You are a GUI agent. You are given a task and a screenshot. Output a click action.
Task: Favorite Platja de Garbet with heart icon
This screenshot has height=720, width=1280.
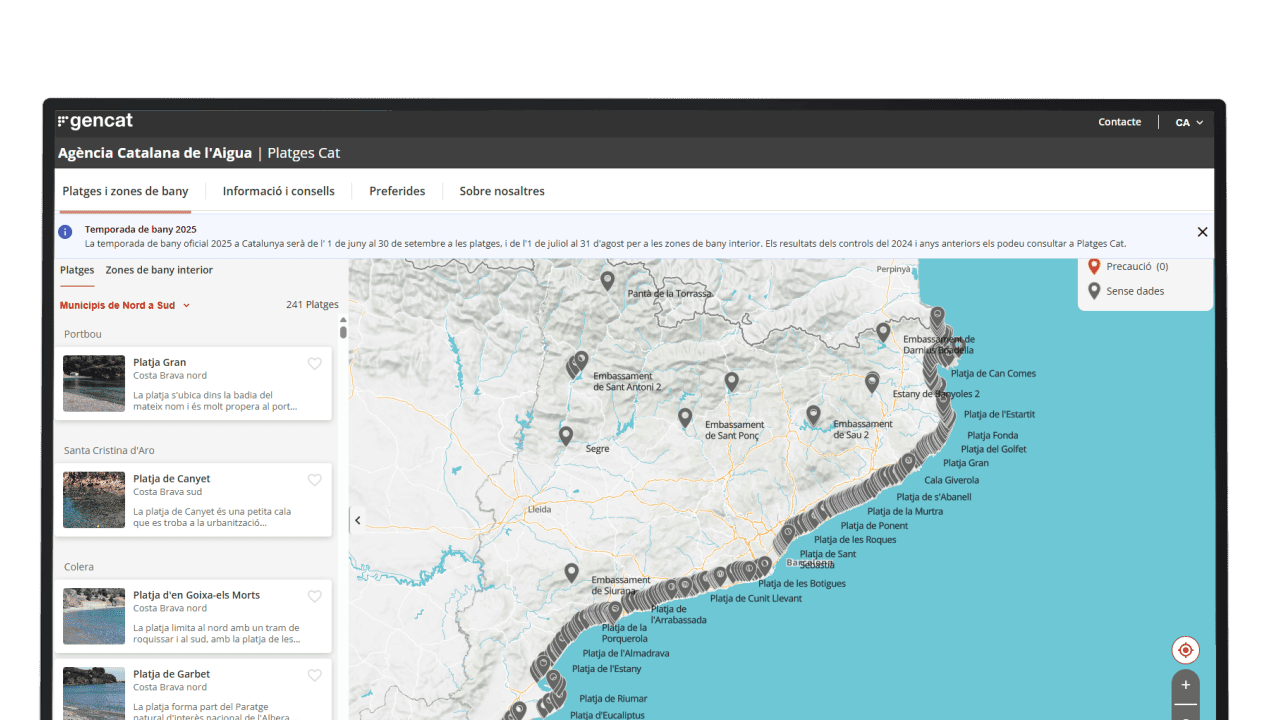314,675
